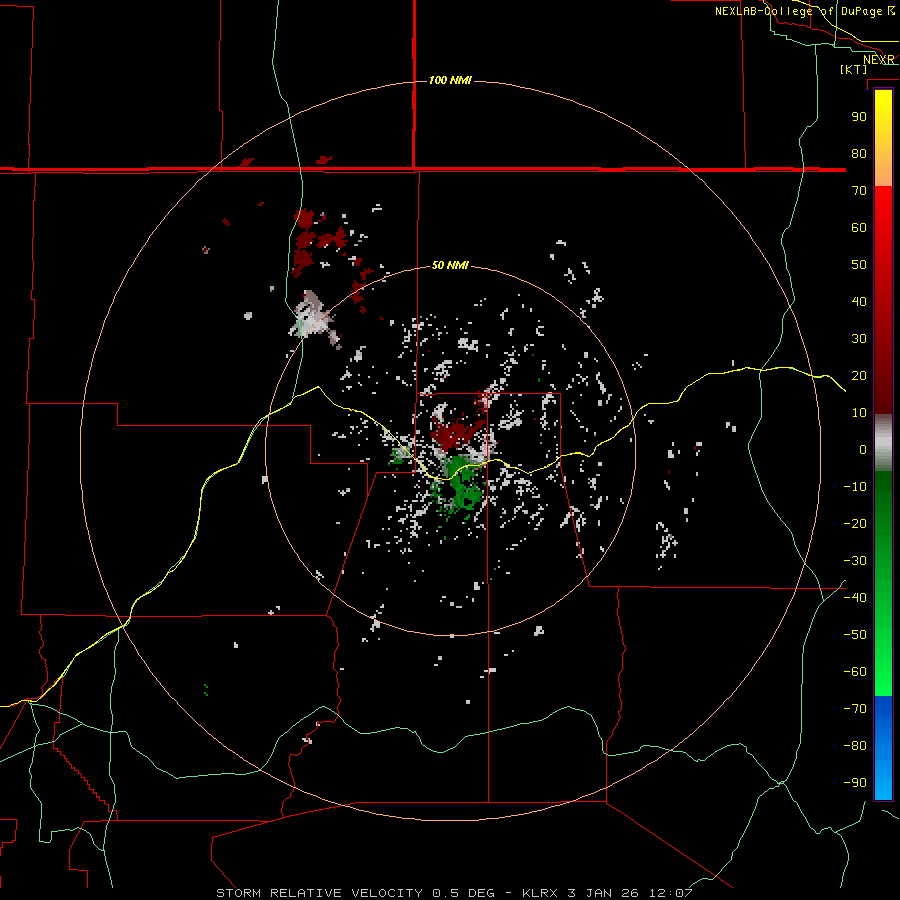Click the NEXR label at top right
The image size is (900, 900).
(x=879, y=59)
